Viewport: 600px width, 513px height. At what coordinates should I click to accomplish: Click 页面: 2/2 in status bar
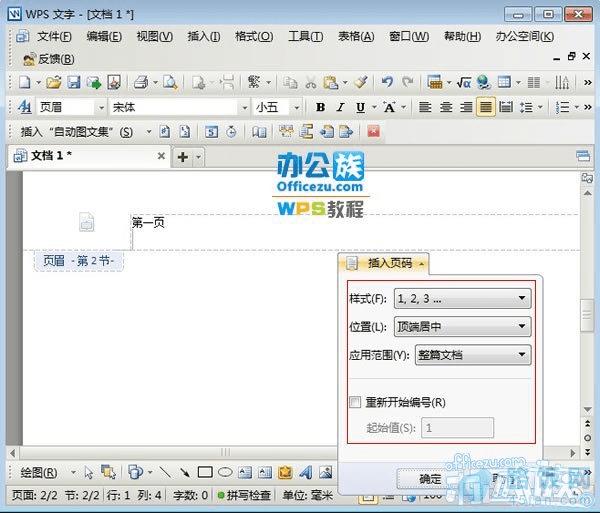tap(34, 495)
